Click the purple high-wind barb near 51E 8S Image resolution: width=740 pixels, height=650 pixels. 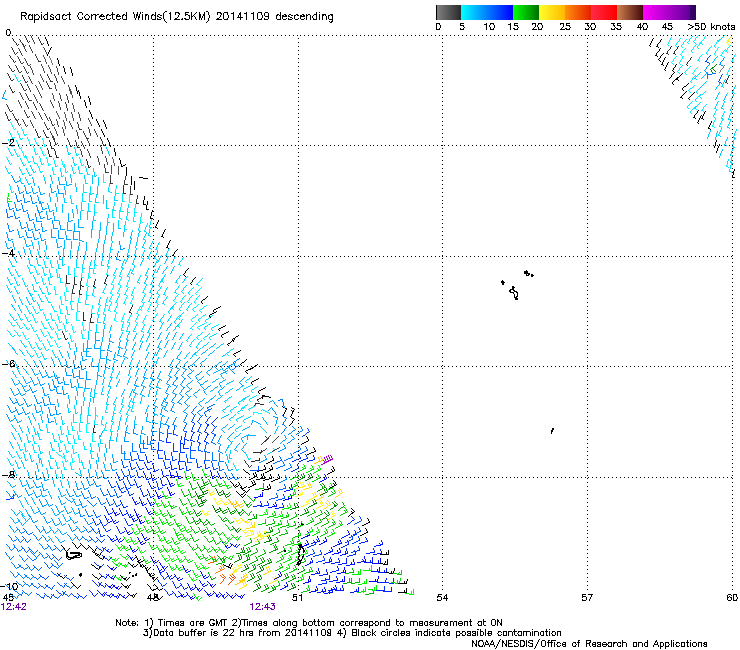pyautogui.click(x=327, y=459)
